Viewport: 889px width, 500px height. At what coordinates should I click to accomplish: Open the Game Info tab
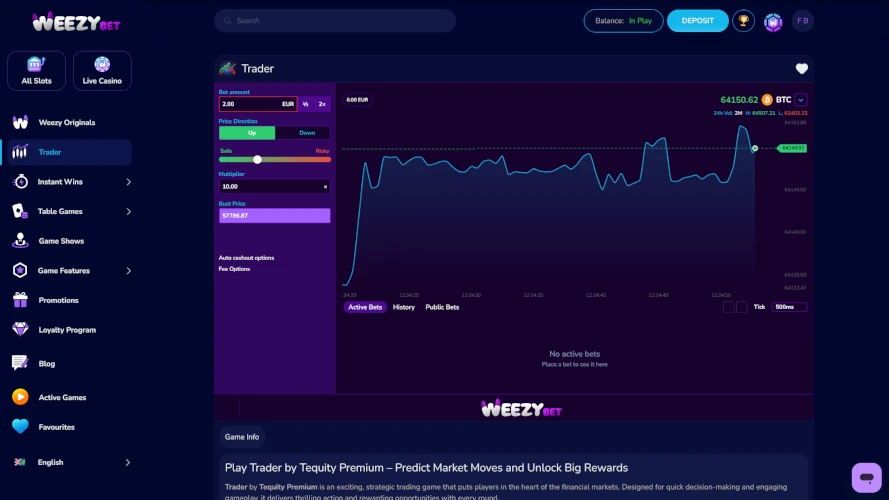coord(242,437)
